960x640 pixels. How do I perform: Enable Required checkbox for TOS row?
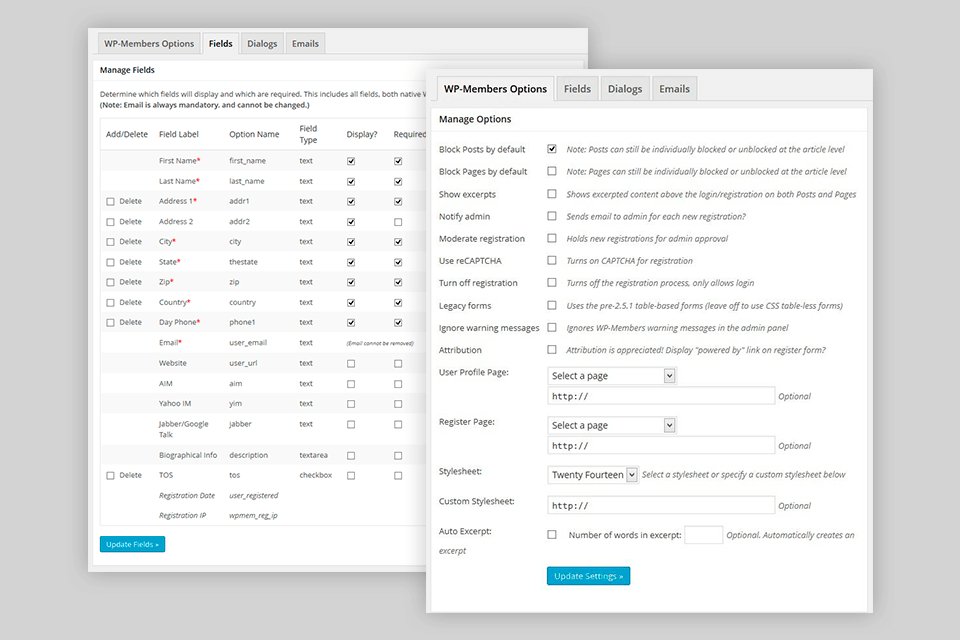coord(398,475)
